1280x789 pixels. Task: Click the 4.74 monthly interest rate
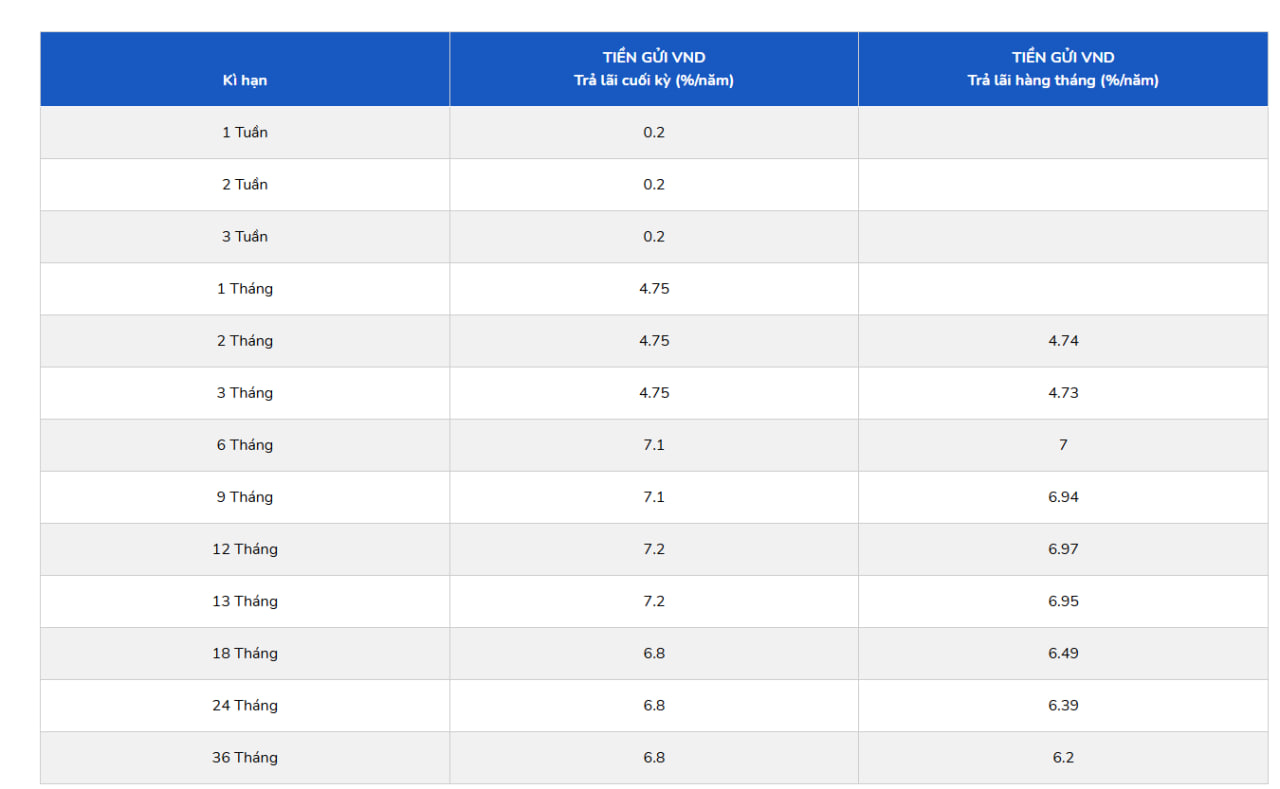(x=1063, y=340)
